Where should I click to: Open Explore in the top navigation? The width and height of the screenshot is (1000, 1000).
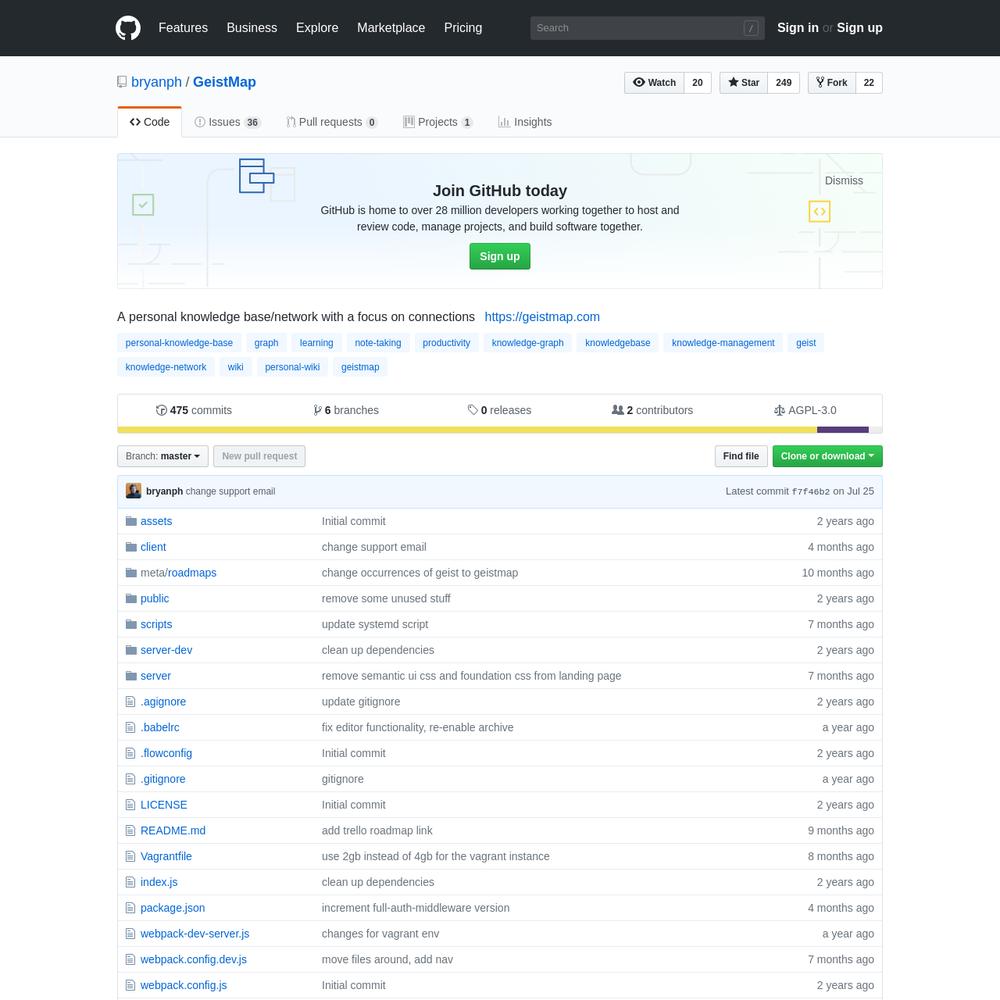click(x=317, y=28)
